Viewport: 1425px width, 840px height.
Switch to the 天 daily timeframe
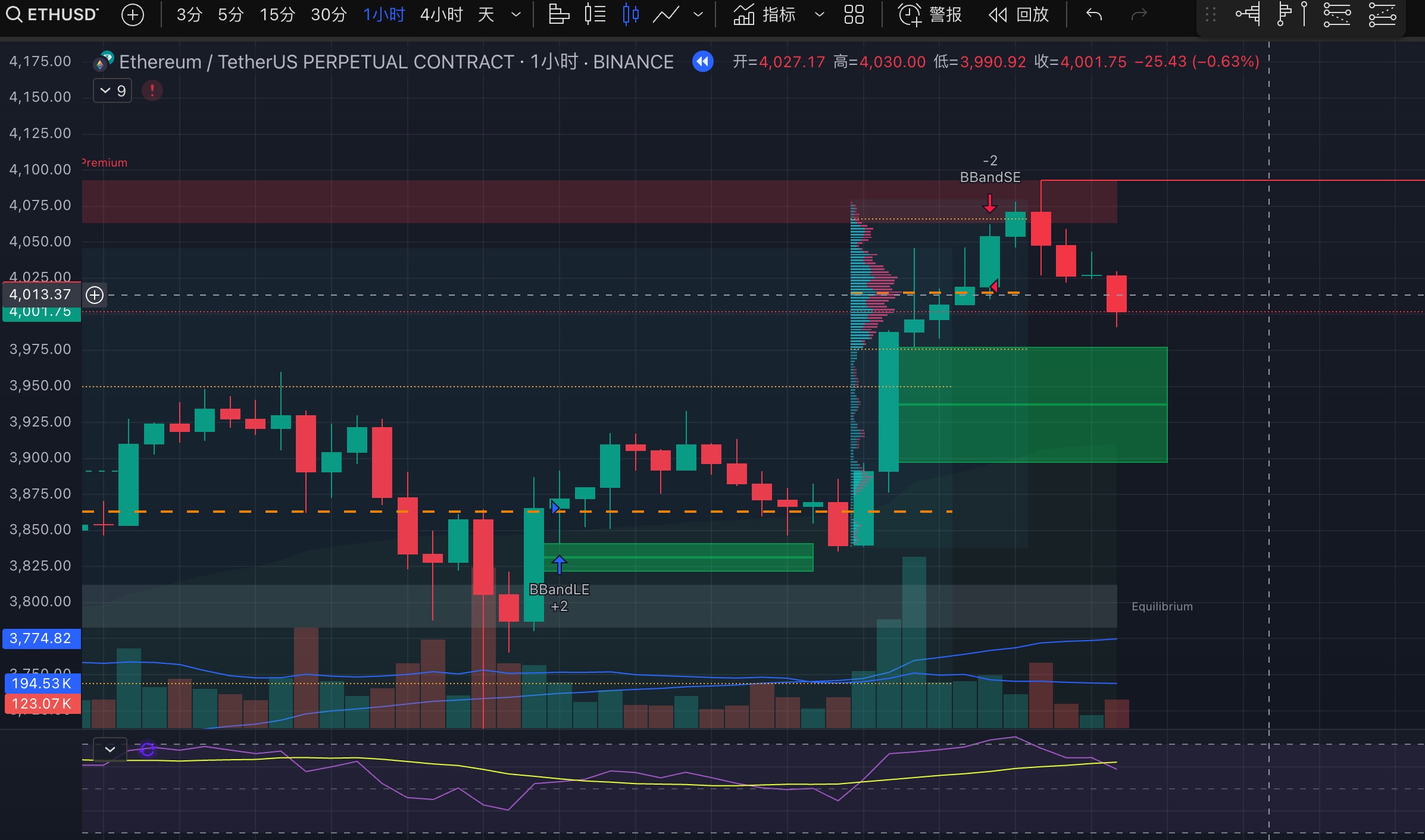click(x=486, y=14)
